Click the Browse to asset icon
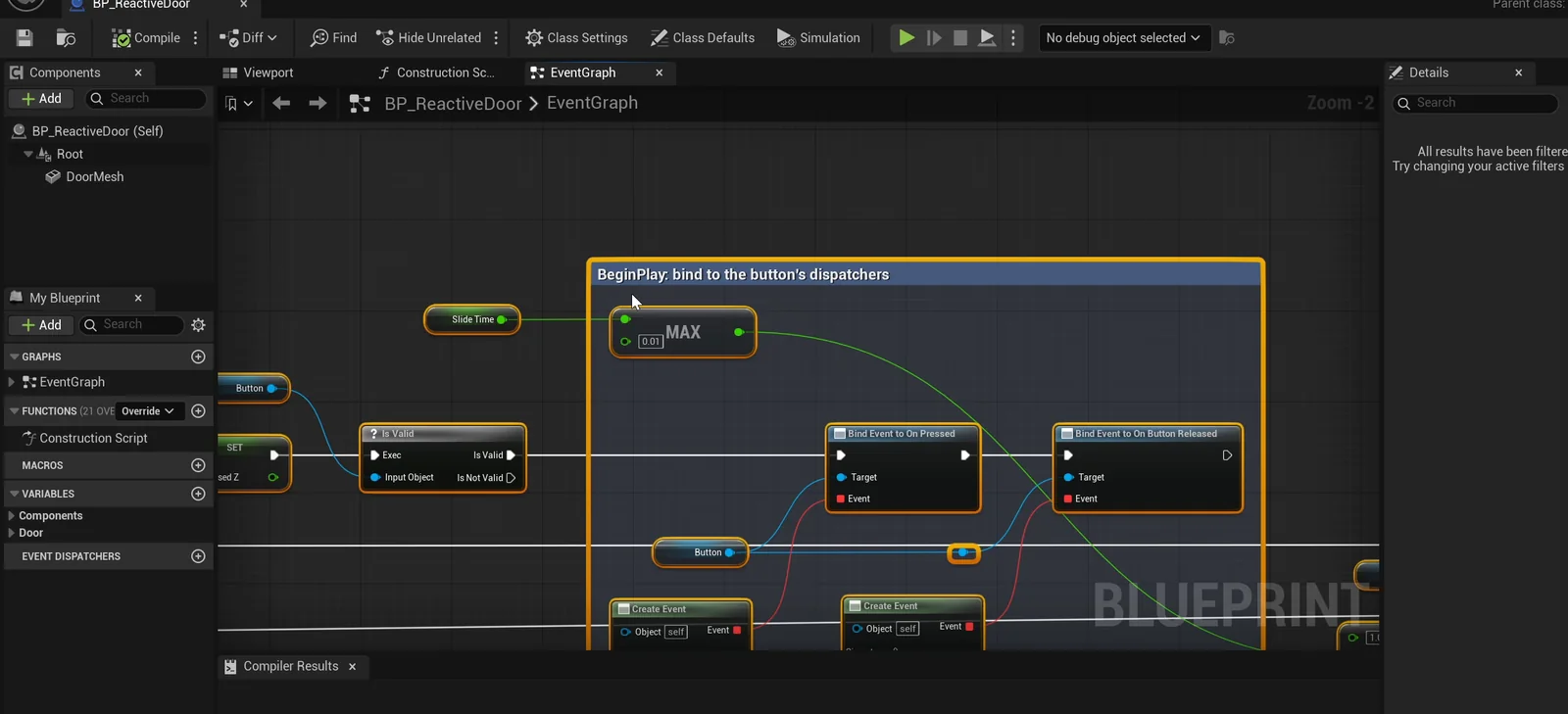This screenshot has height=714, width=1568. (x=66, y=38)
